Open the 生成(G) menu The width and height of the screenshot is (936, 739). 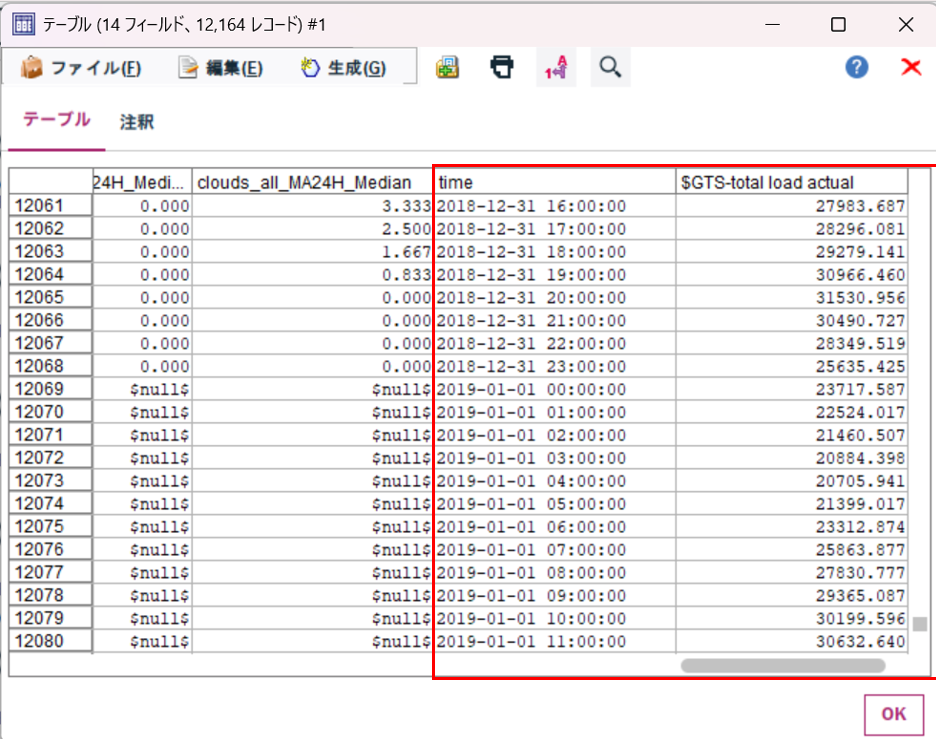343,67
